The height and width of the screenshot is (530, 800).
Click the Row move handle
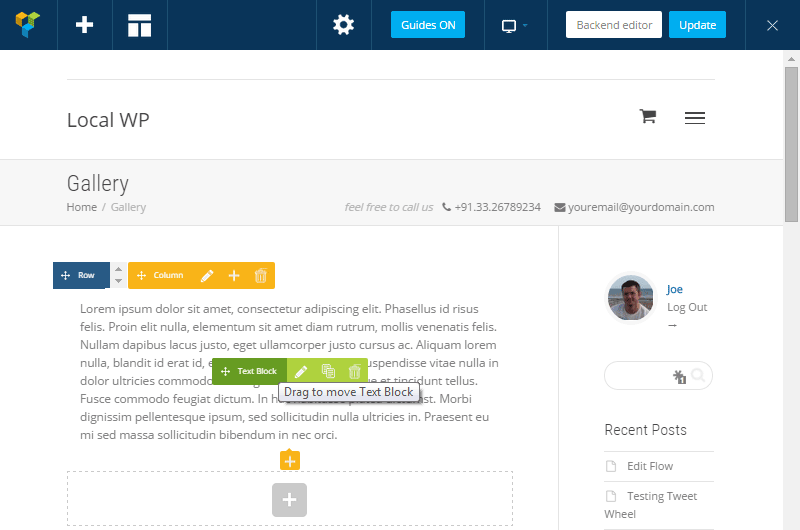(81, 275)
